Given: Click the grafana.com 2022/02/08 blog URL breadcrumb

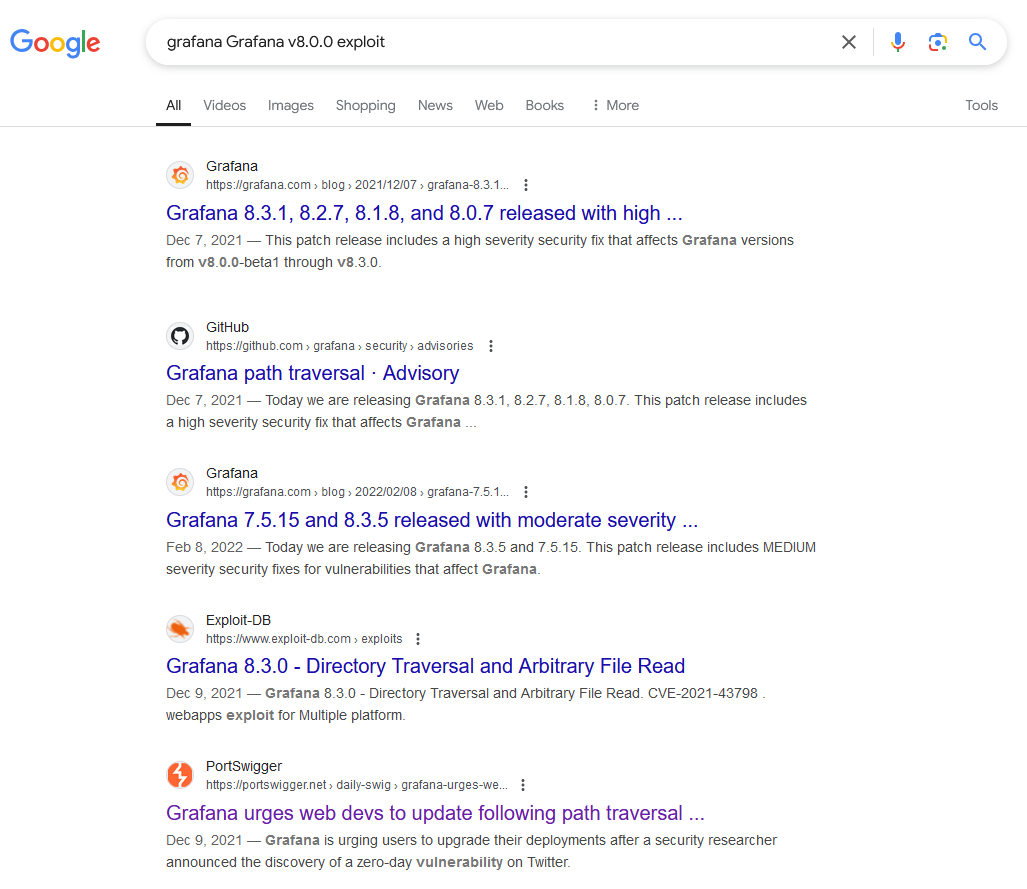Looking at the screenshot, I should pyautogui.click(x=357, y=492).
